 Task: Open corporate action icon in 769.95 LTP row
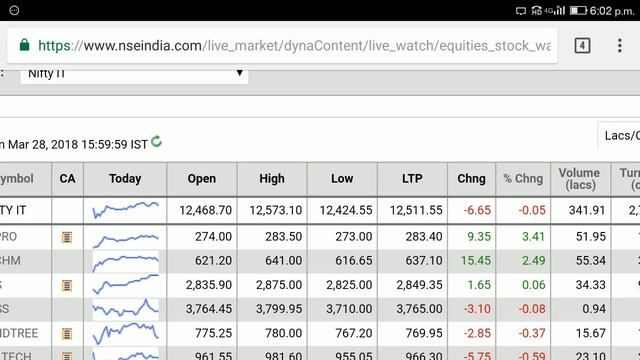[67, 334]
